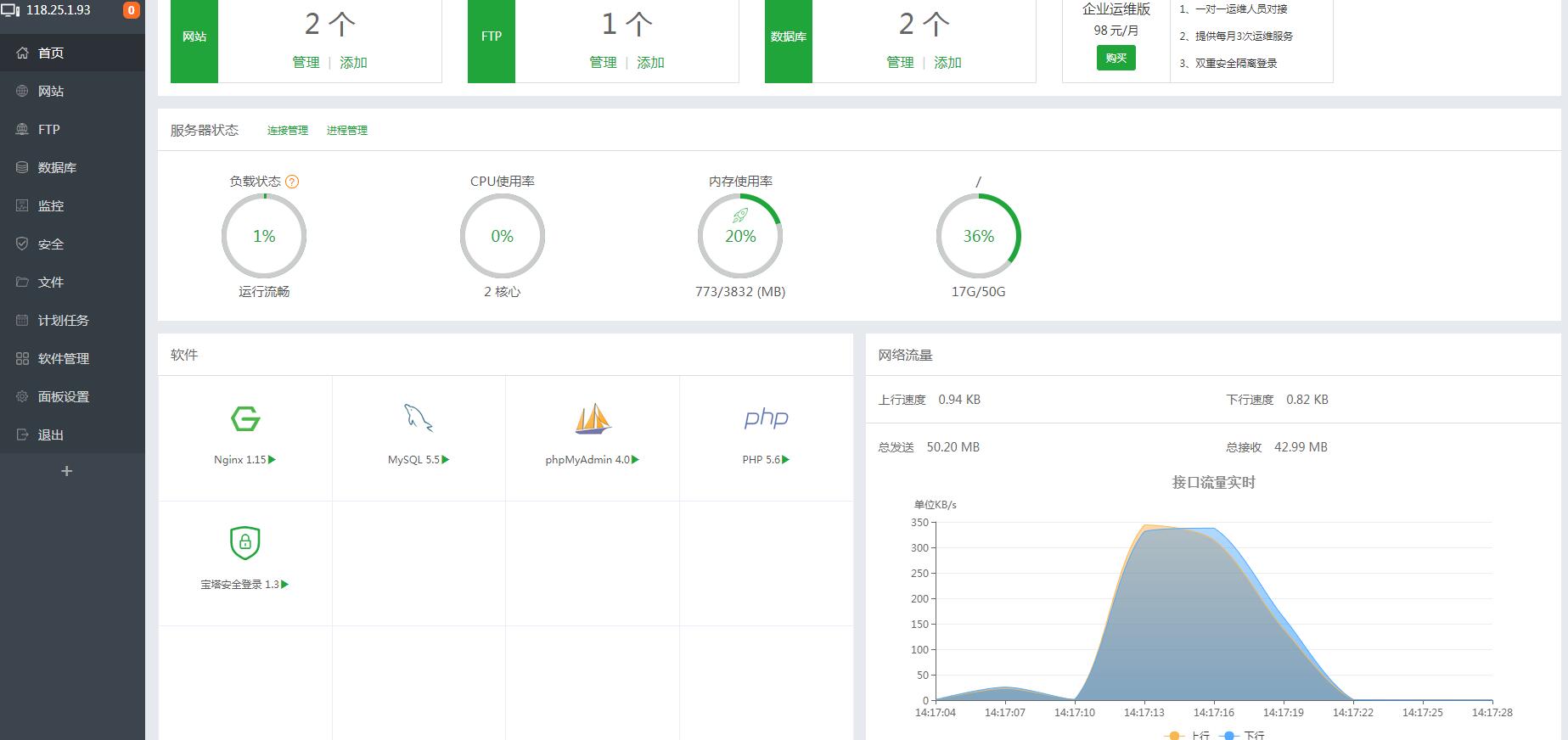Screen dimensions: 1568x740
Task: Click the 宝塔安全登录 shield lock icon
Action: click(245, 543)
